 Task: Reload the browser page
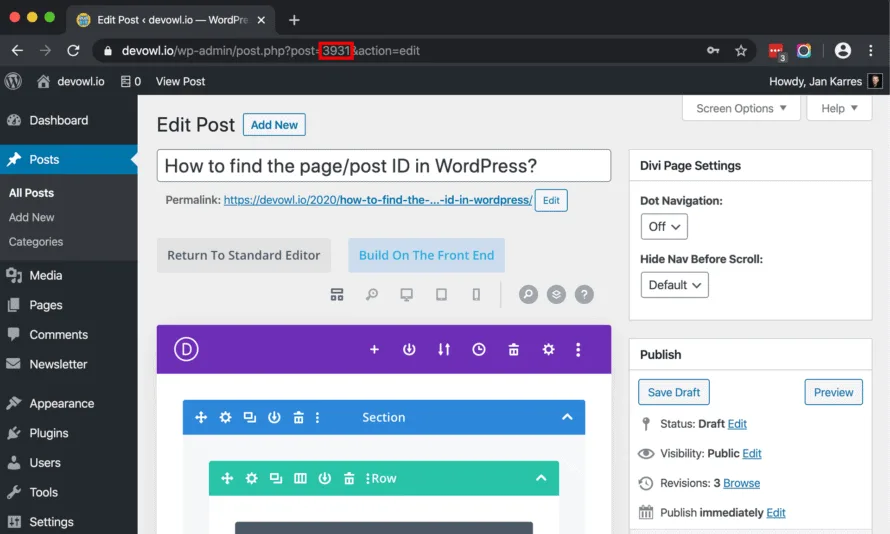click(x=73, y=51)
